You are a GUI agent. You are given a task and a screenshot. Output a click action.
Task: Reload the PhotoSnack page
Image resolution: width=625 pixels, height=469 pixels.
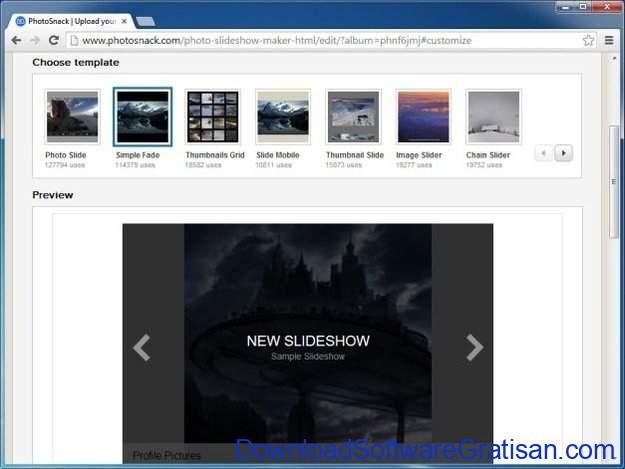(53, 40)
